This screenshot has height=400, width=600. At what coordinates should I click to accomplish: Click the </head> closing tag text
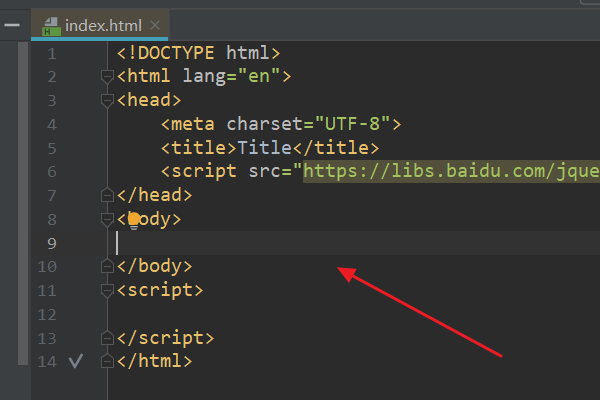(155, 195)
